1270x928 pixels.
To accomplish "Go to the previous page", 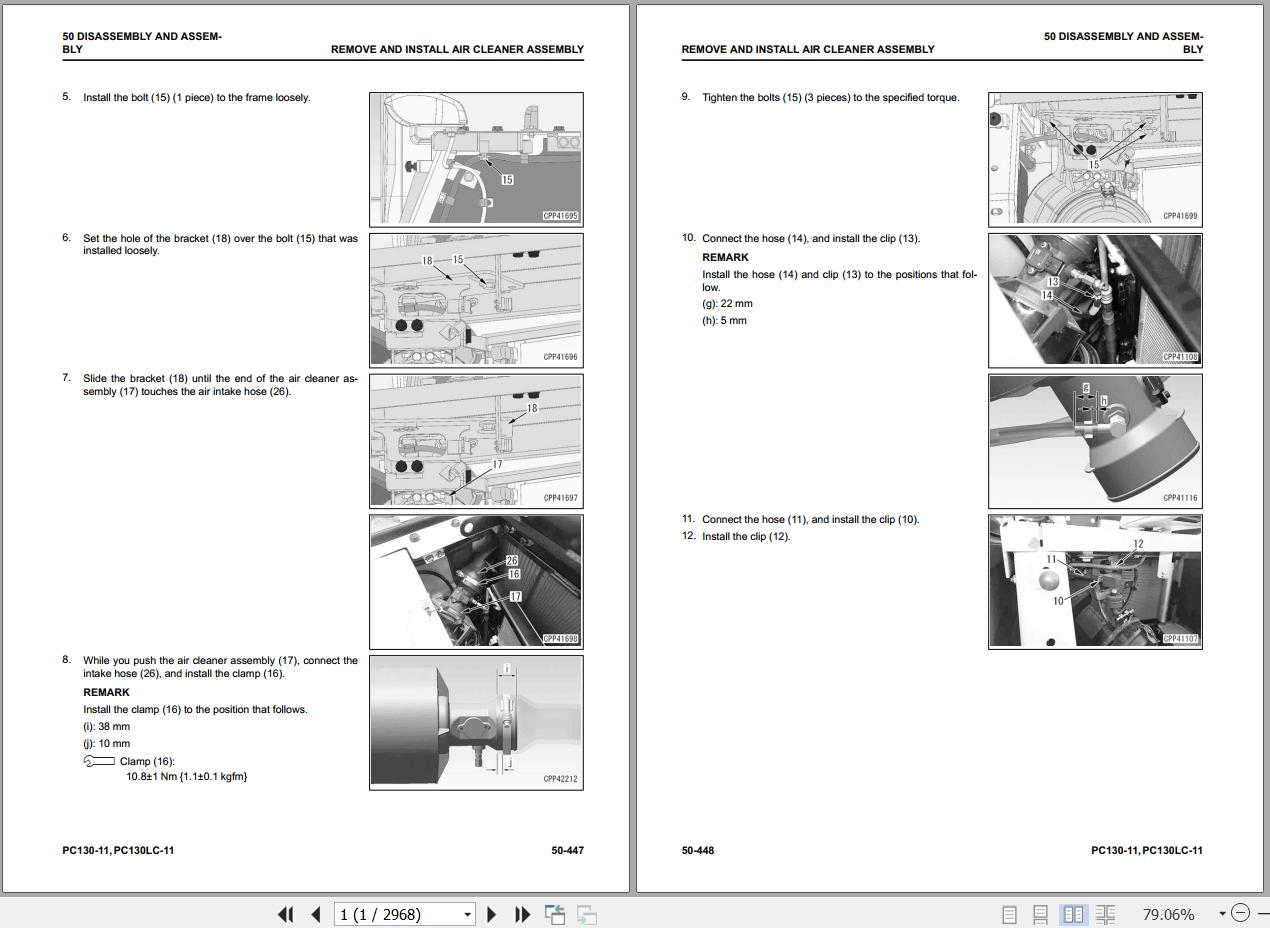I will (x=316, y=914).
